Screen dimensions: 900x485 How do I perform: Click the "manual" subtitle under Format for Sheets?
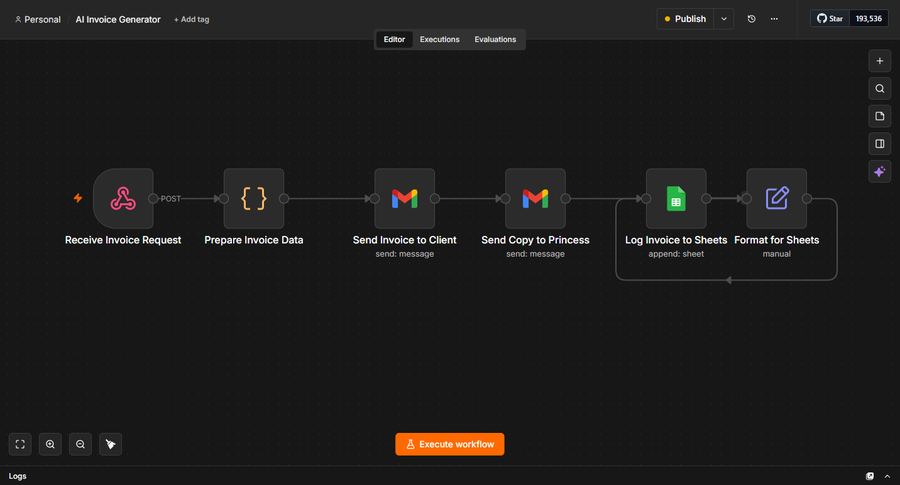(x=777, y=254)
